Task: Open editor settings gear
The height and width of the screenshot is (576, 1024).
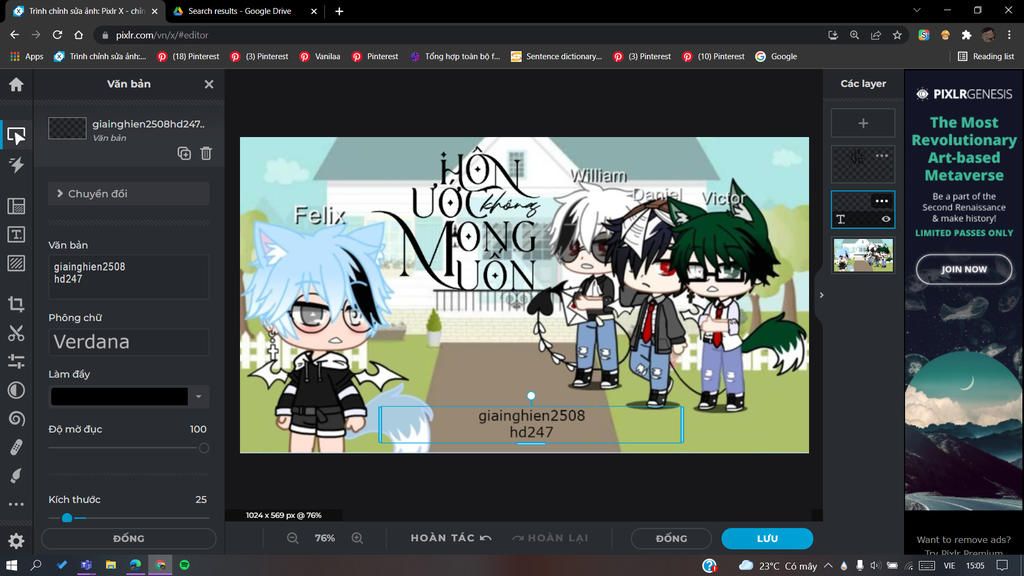Action: coord(16,541)
